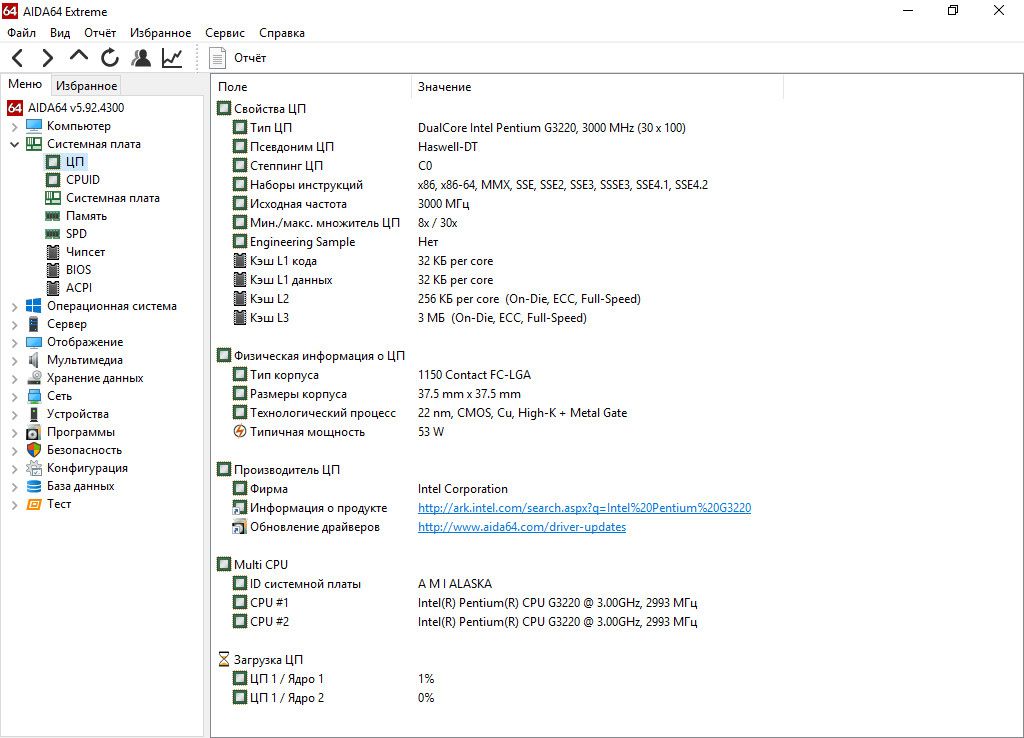This screenshot has width=1024, height=738.
Task: Refresh the page with the circular arrow icon
Action: pyautogui.click(x=110, y=58)
